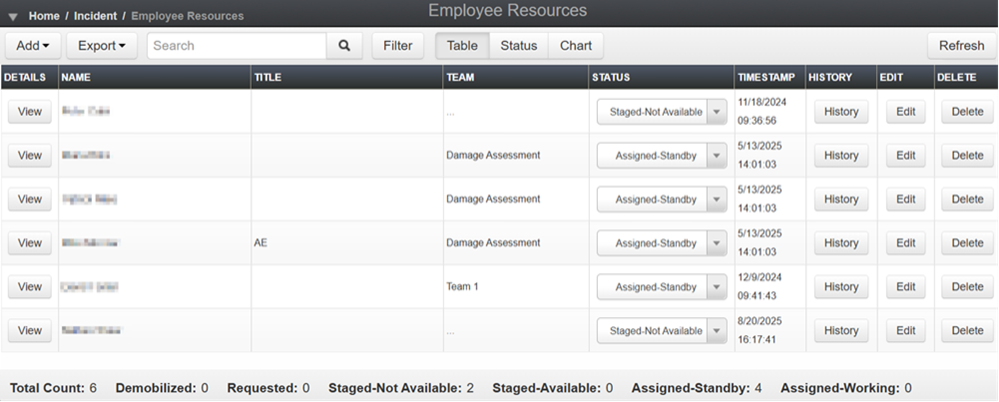Screen dimensions: 999x402
Task: Open History in the 11/18/2024 row
Action: coord(841,111)
